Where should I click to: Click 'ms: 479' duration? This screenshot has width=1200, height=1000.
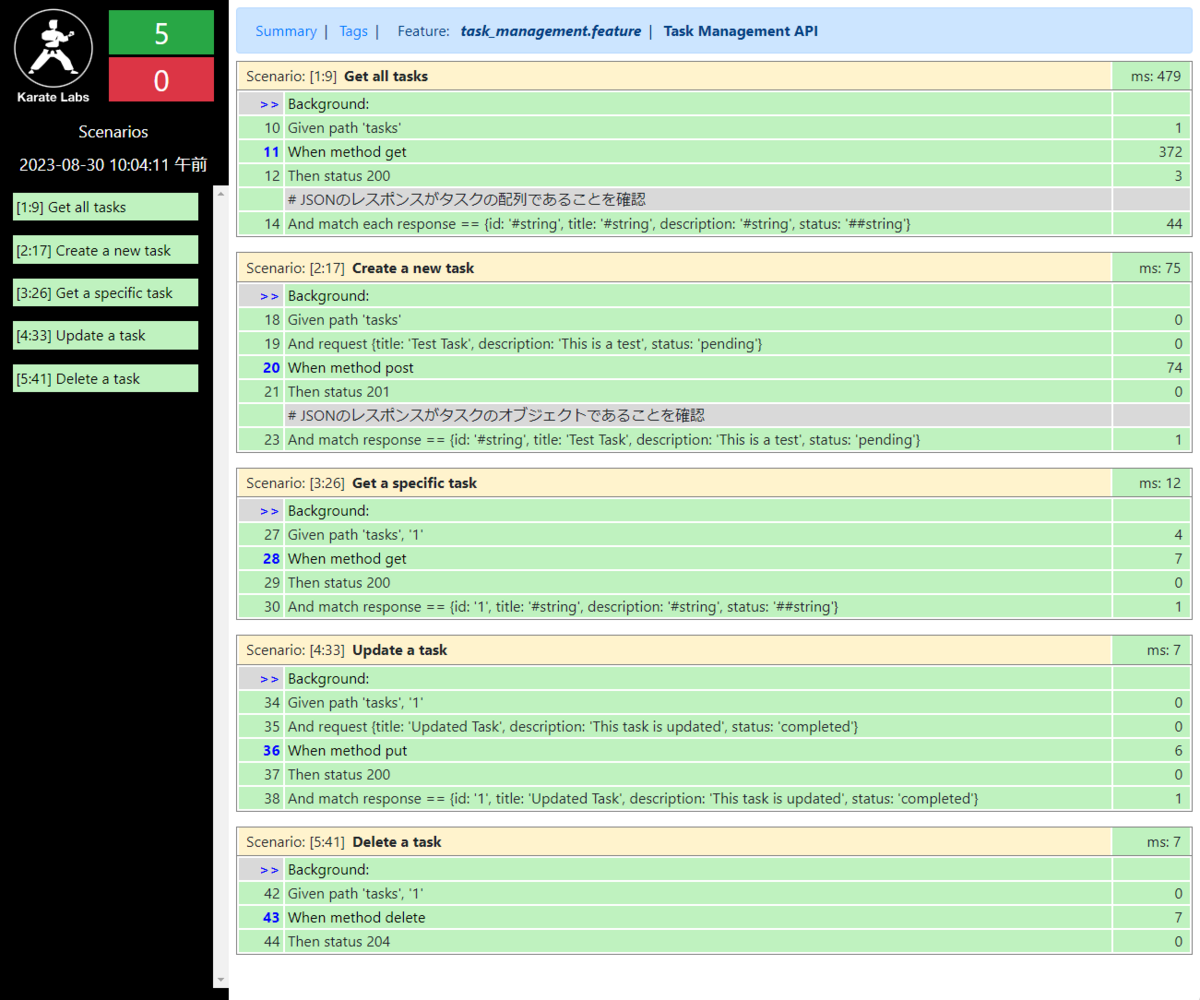(x=1152, y=76)
